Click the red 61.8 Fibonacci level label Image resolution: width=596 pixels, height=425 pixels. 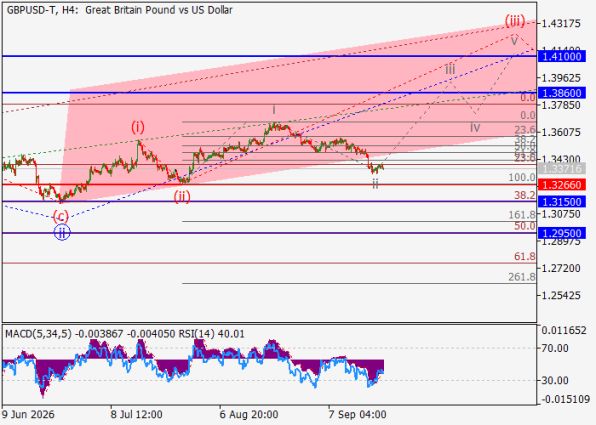(525, 257)
